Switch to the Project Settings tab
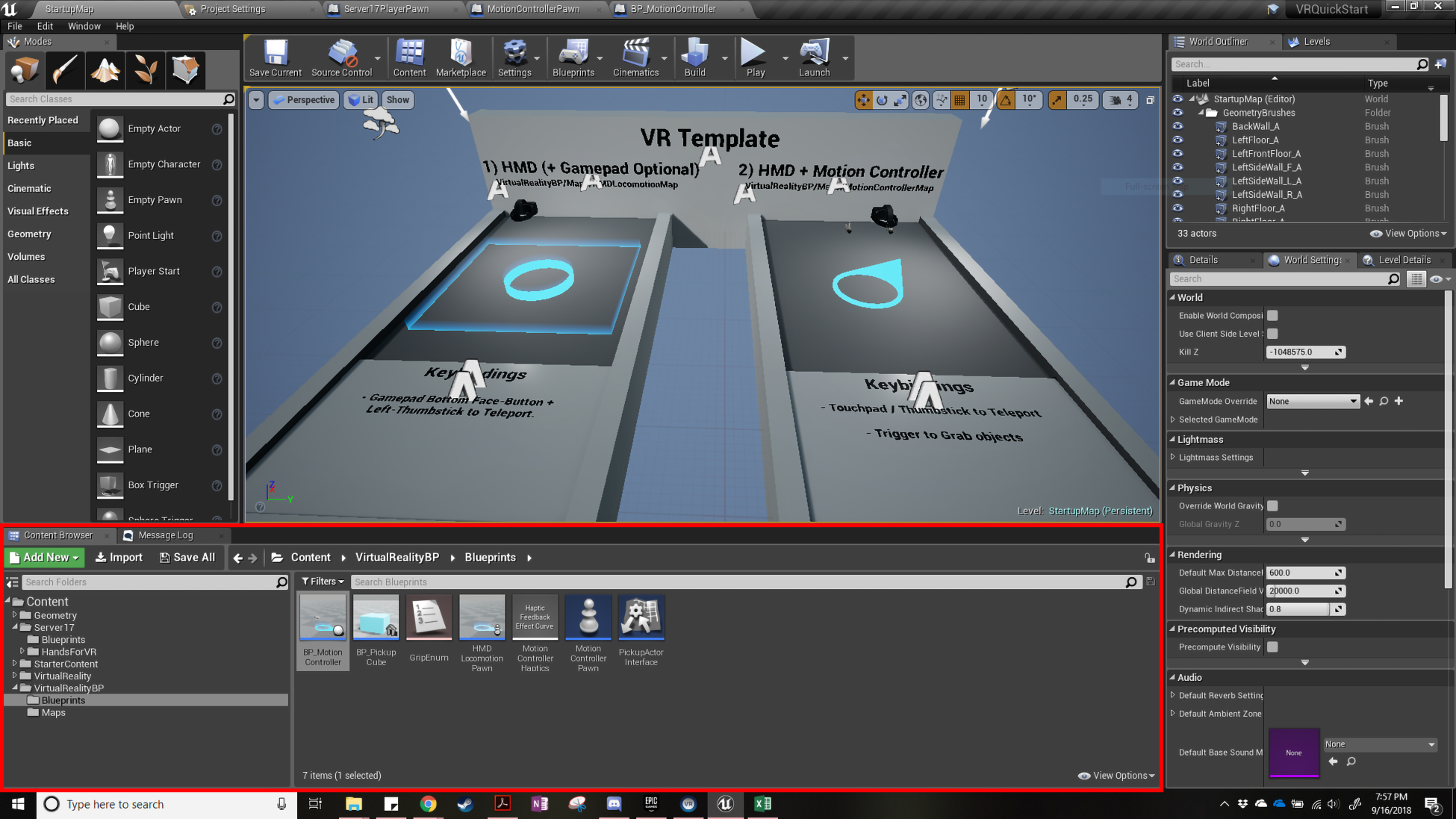The height and width of the screenshot is (819, 1456). point(233,9)
